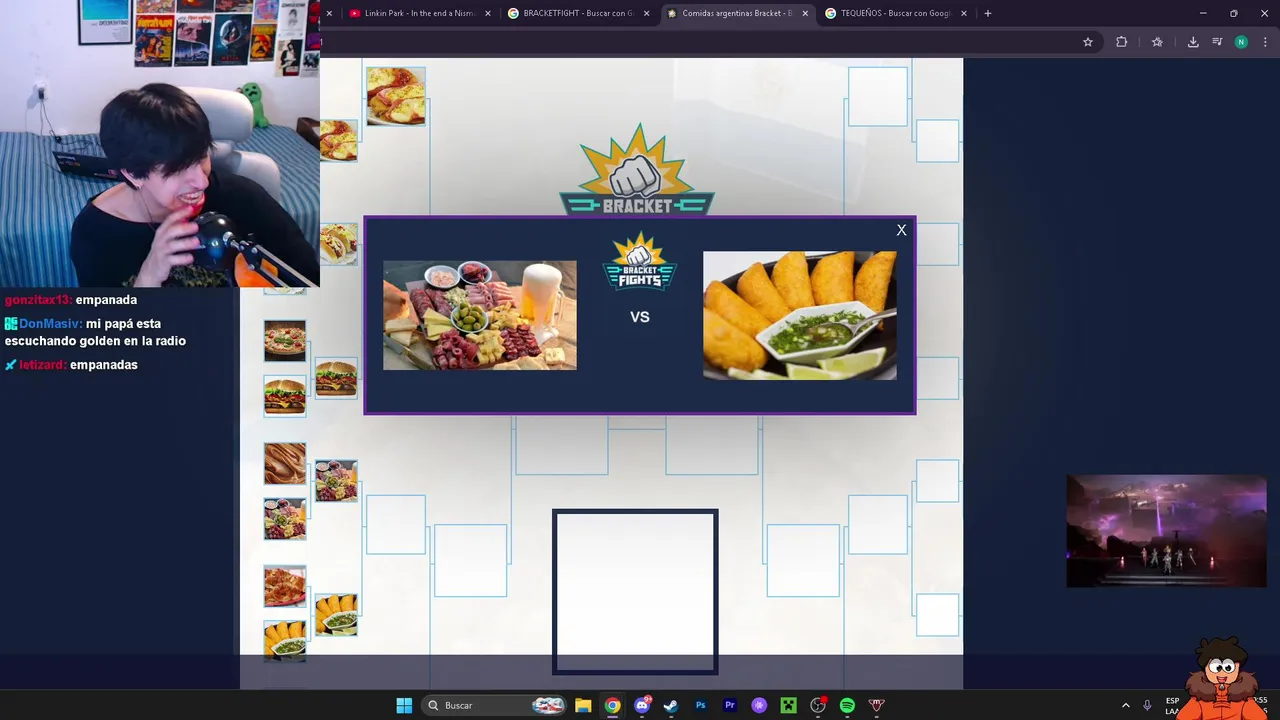Image resolution: width=1280 pixels, height=720 pixels.
Task: Click the whole pizza thumbnail in the bracket
Action: 285,341
